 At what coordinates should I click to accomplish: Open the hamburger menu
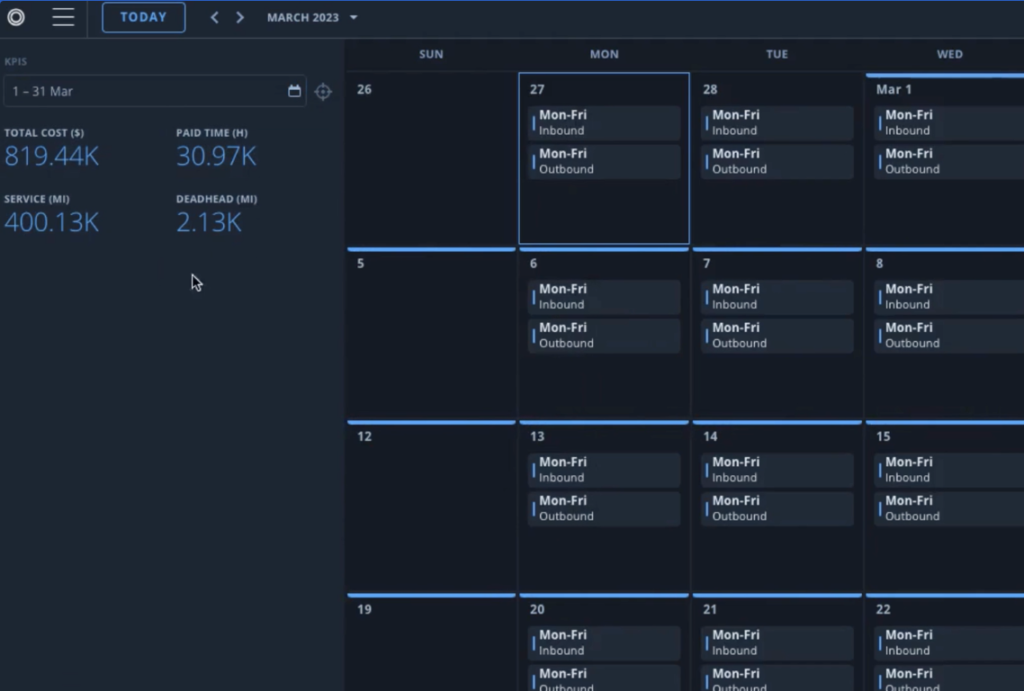pyautogui.click(x=63, y=17)
